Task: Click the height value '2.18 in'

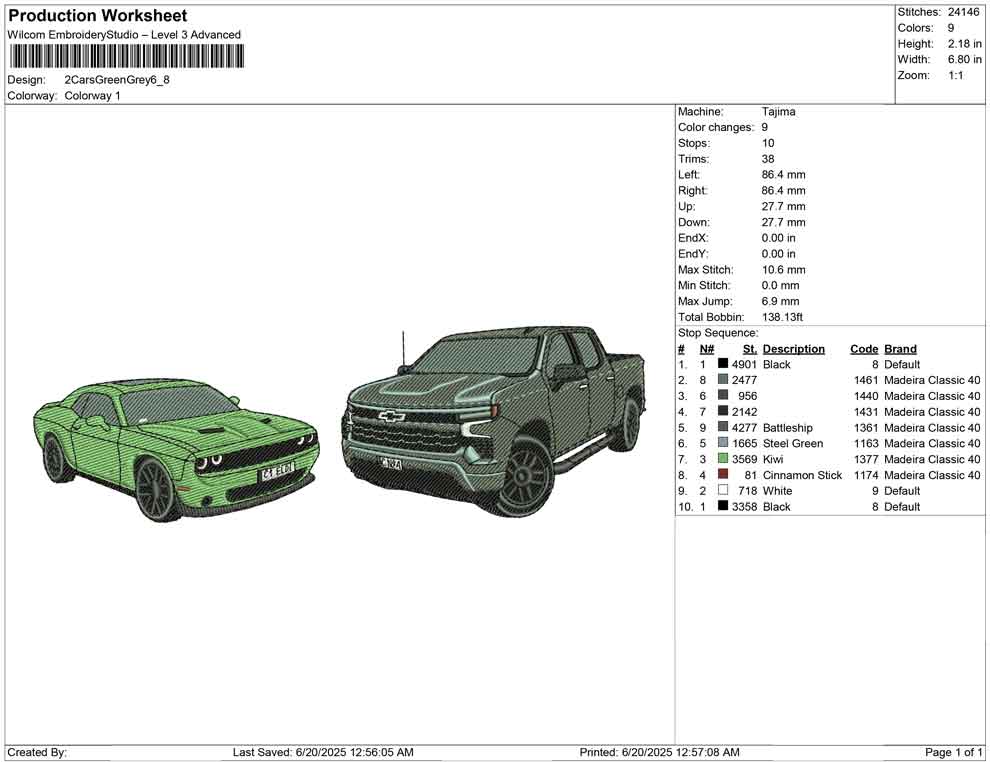Action: click(x=964, y=44)
